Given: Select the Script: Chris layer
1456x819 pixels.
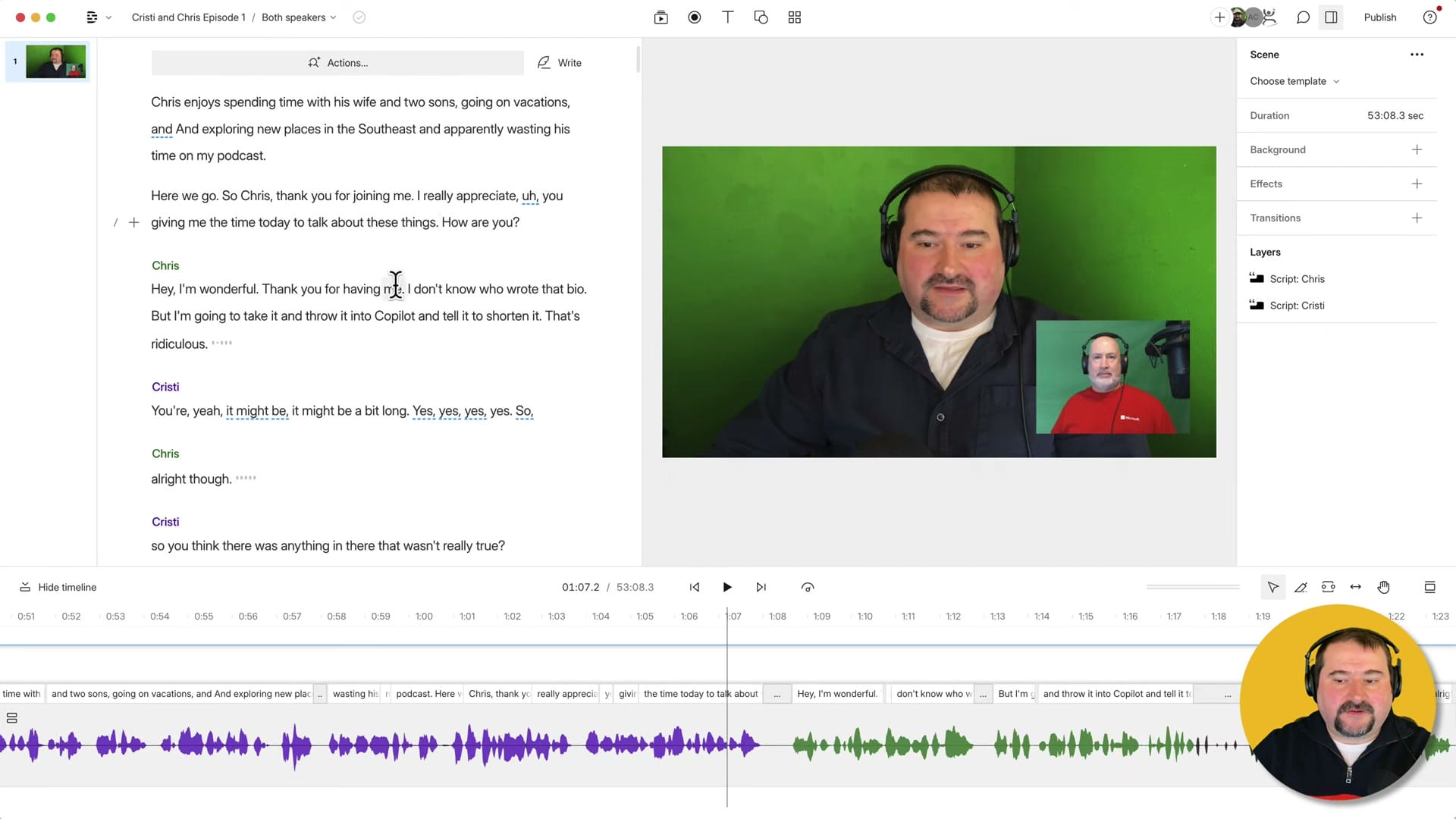Looking at the screenshot, I should click(1297, 278).
